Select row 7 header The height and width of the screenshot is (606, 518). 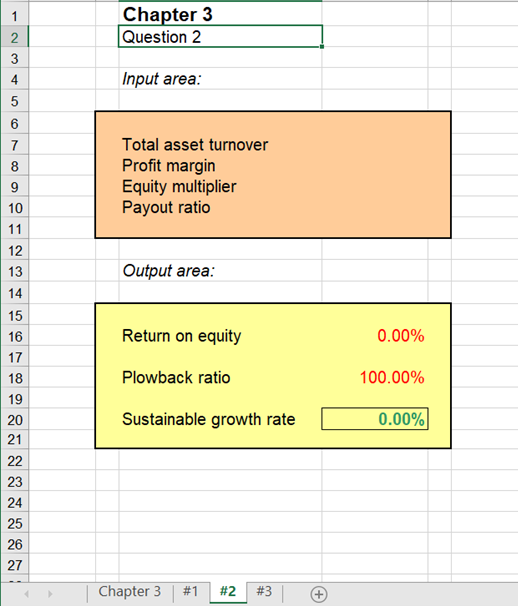tap(14, 145)
